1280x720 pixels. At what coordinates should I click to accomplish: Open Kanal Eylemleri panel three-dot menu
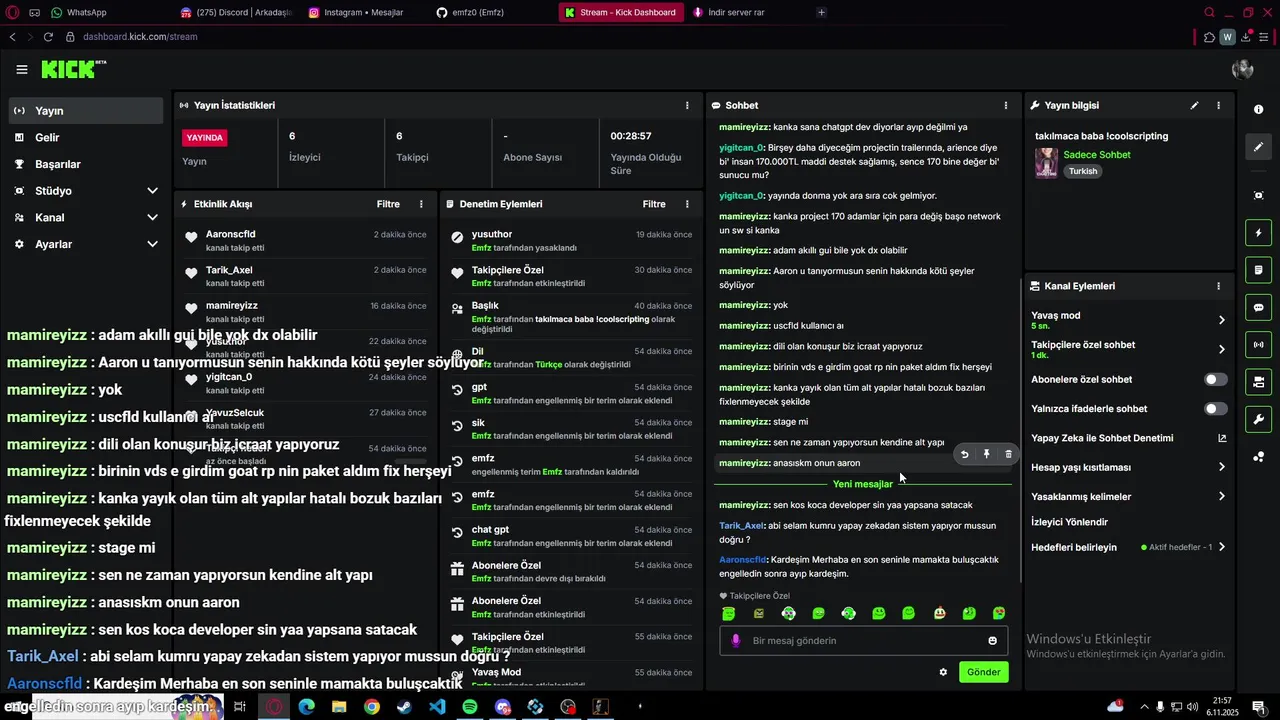[1218, 286]
